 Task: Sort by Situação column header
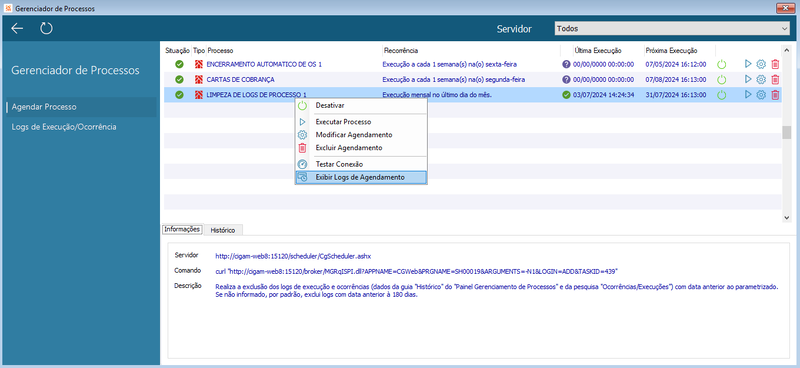click(x=177, y=51)
